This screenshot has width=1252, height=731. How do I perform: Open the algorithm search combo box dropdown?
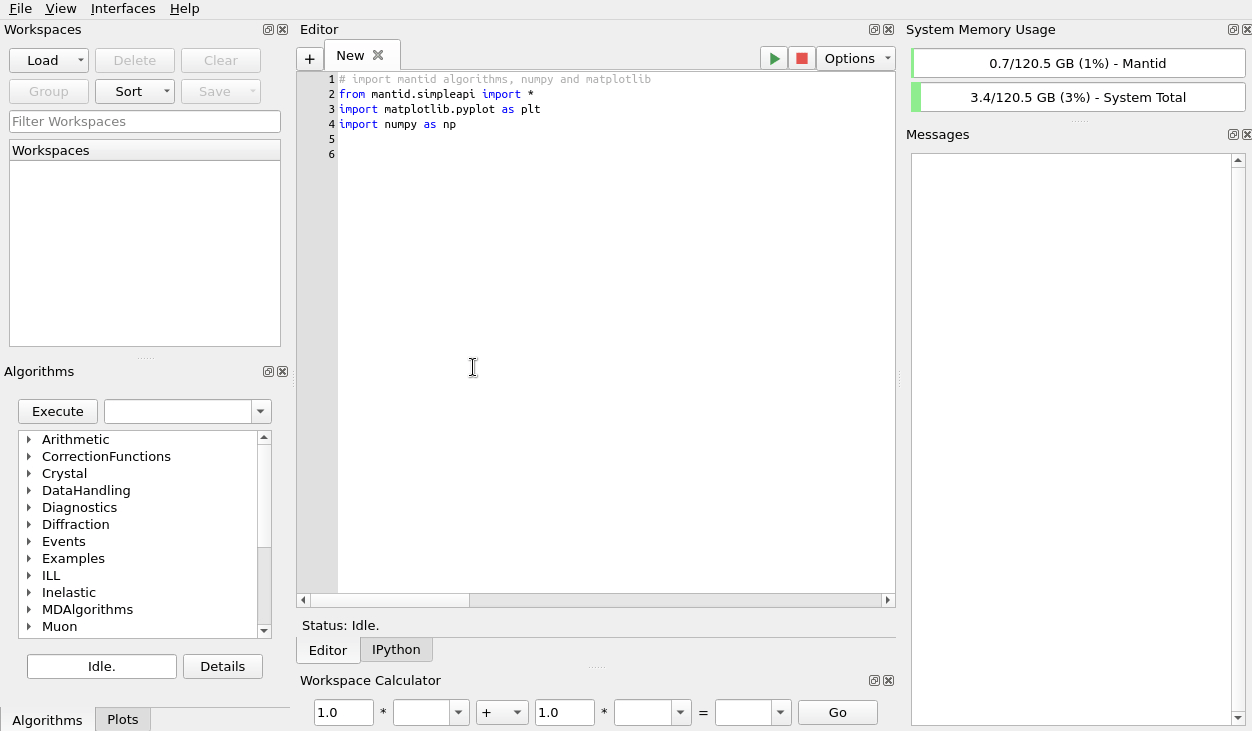(261, 412)
